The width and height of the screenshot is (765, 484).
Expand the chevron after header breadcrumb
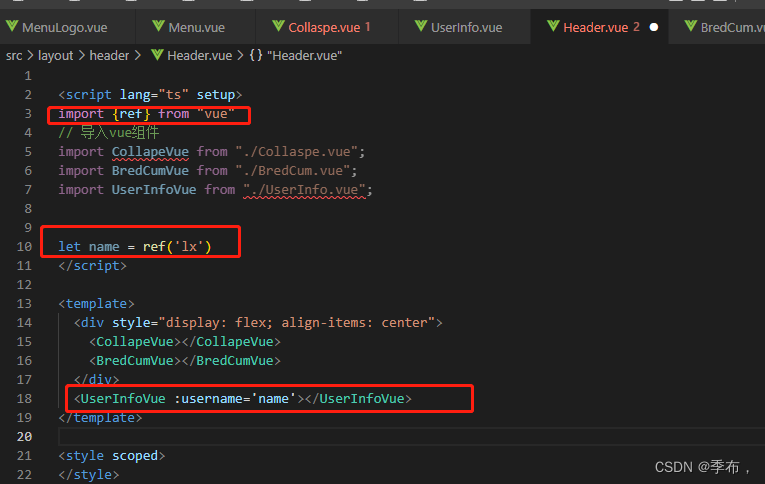coord(138,56)
